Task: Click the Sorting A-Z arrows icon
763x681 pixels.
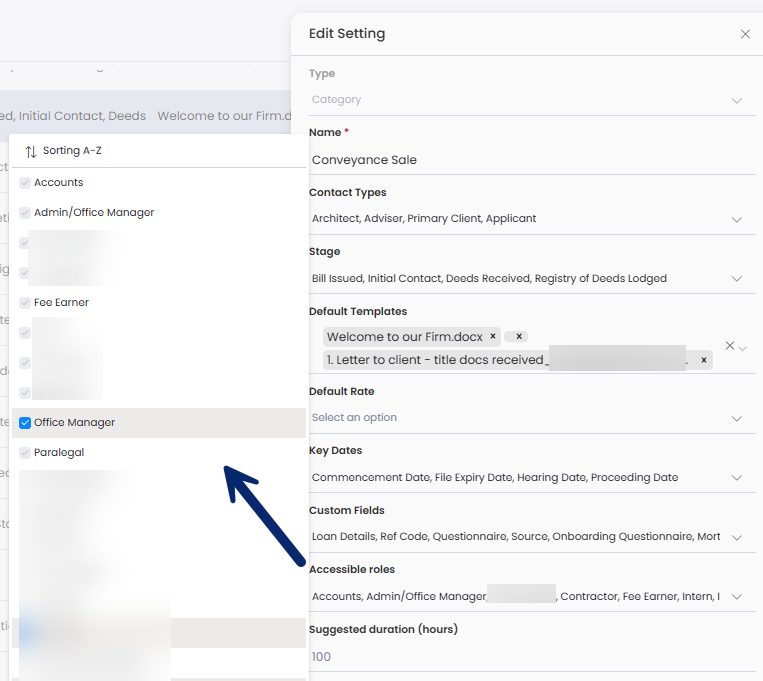Action: [30, 151]
